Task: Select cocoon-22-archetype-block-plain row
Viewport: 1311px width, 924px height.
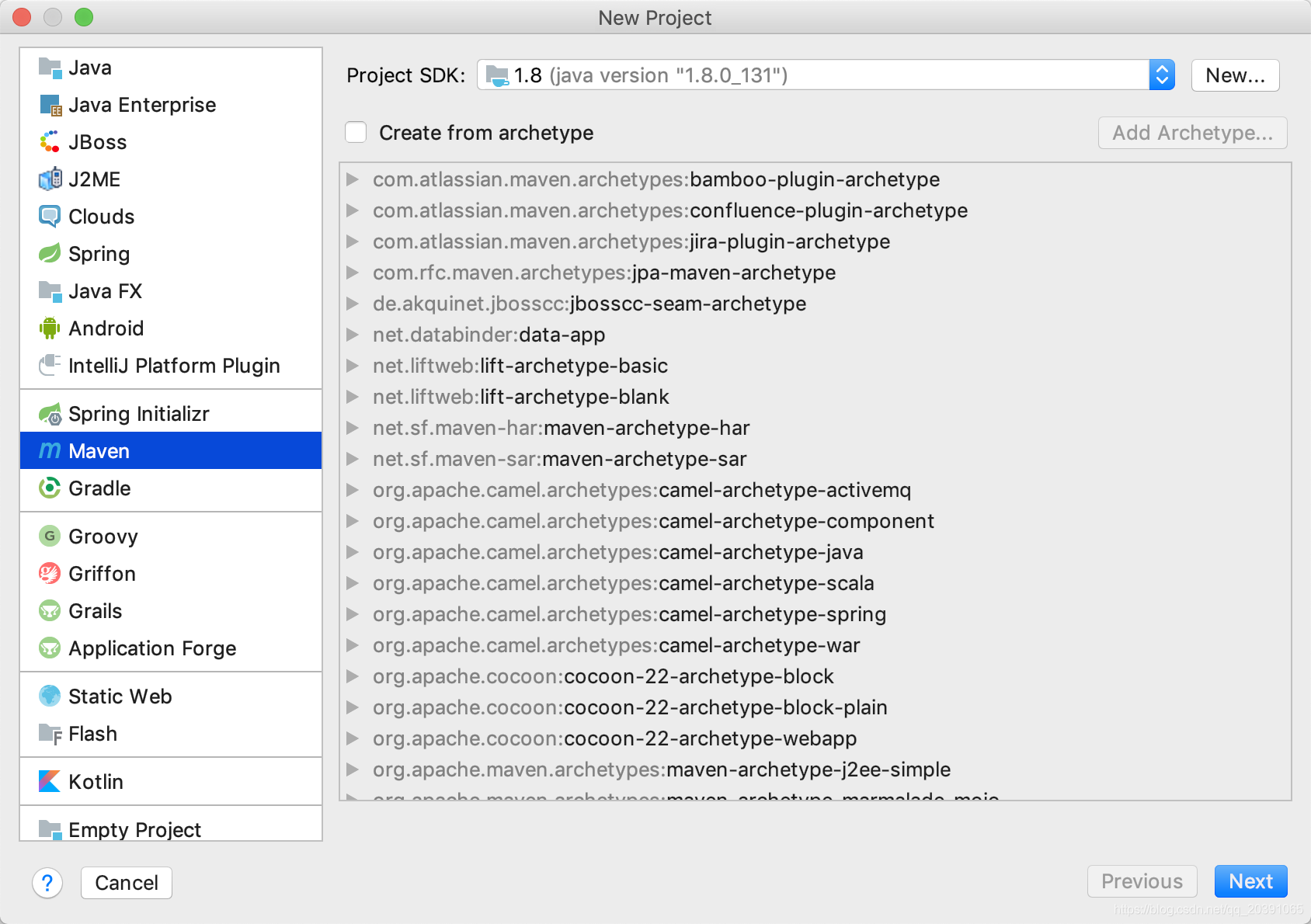Action: (815, 707)
